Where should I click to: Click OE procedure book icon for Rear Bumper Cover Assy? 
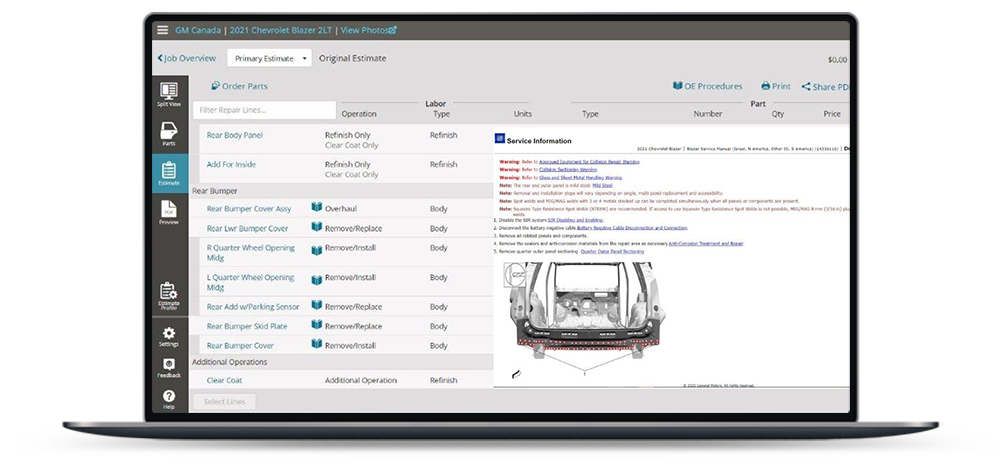pos(316,207)
